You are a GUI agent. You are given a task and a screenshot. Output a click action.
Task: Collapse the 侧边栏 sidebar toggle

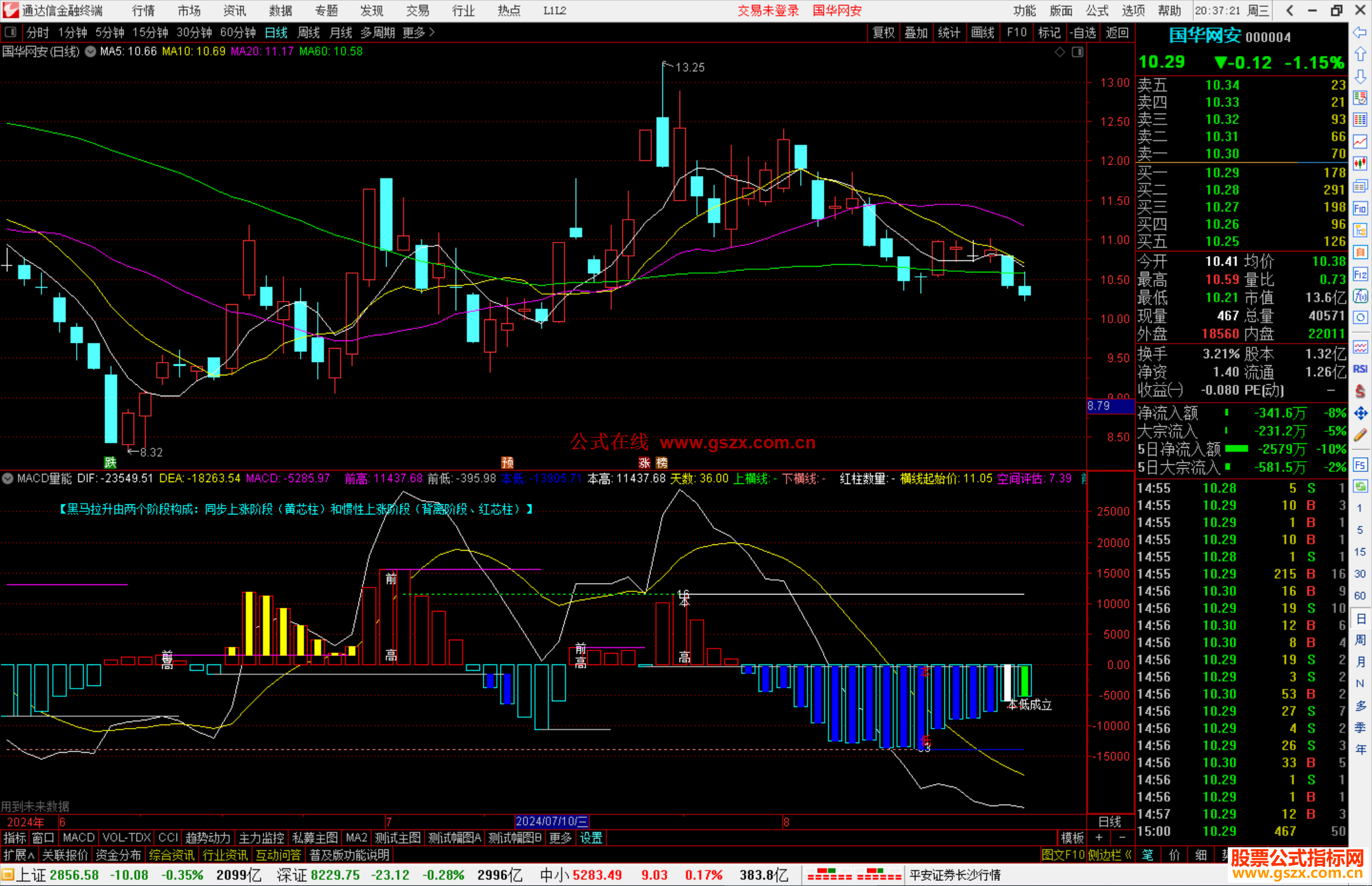click(1109, 855)
